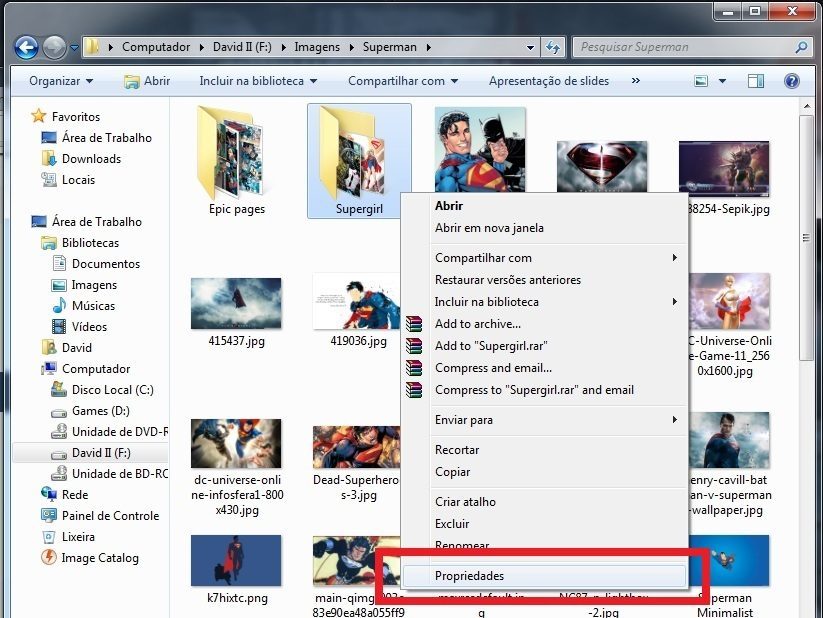
Task: Show more toolbar commands chevron
Action: coord(636,81)
